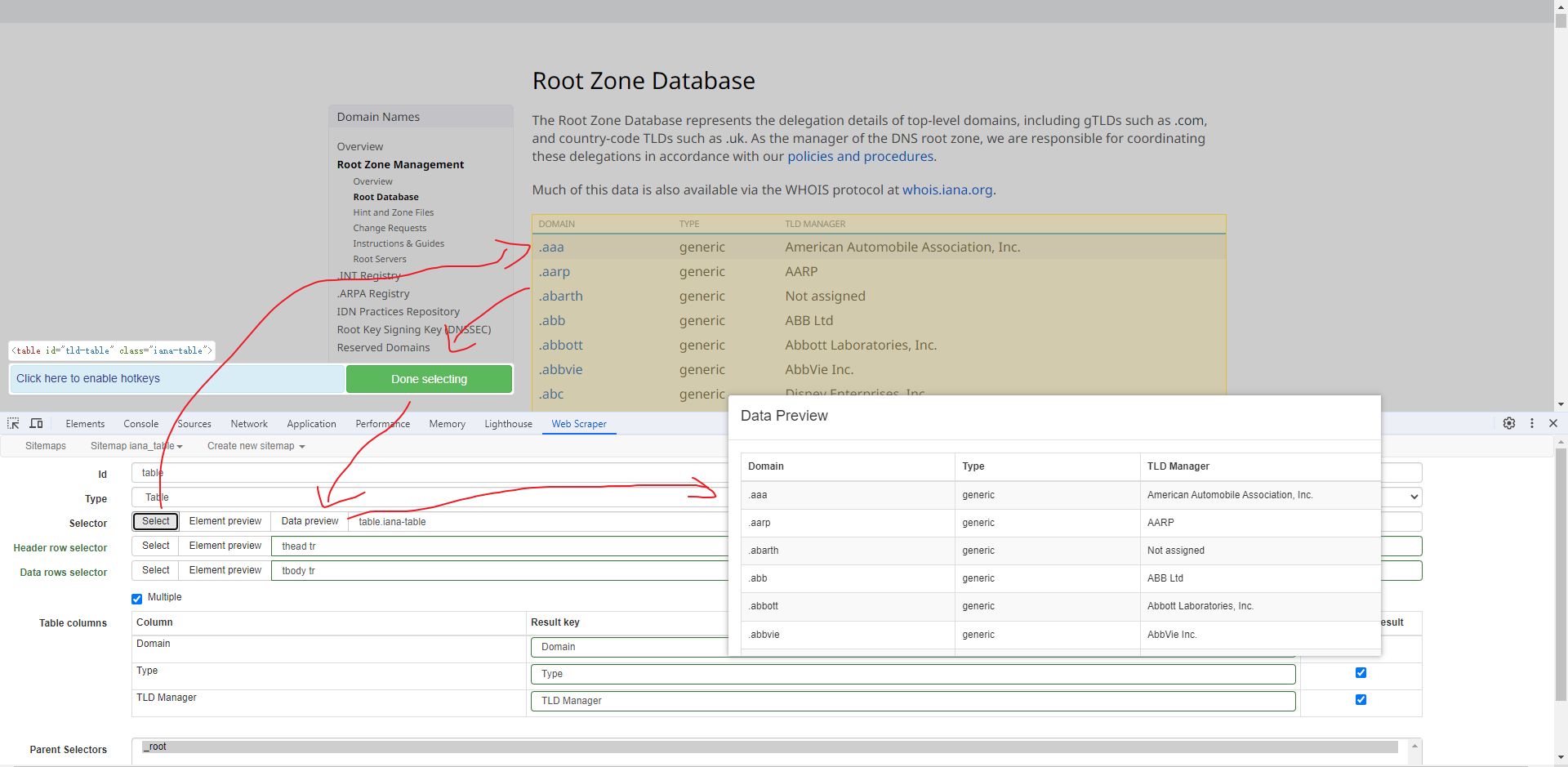
Task: Open the Sources tab
Action: point(194,424)
